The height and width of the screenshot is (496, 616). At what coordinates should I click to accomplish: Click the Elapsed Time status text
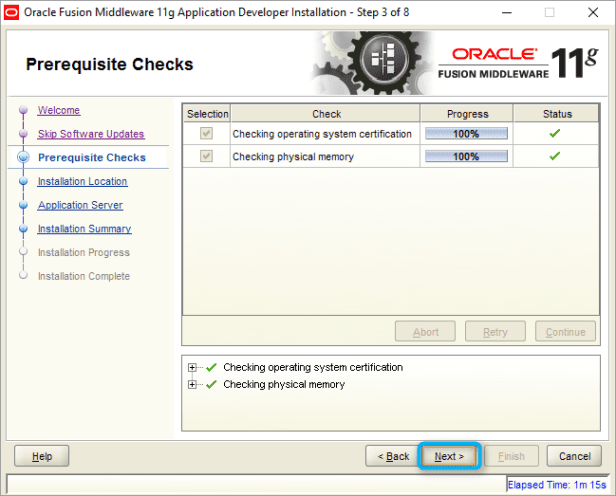click(x=557, y=485)
